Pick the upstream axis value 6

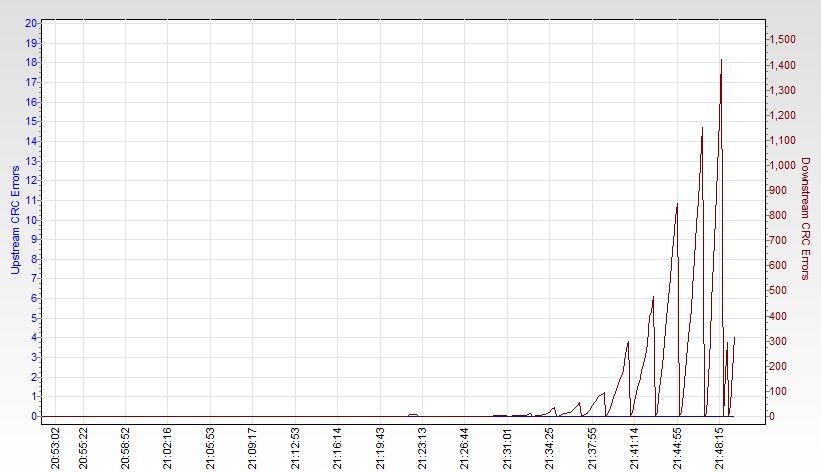pos(34,299)
